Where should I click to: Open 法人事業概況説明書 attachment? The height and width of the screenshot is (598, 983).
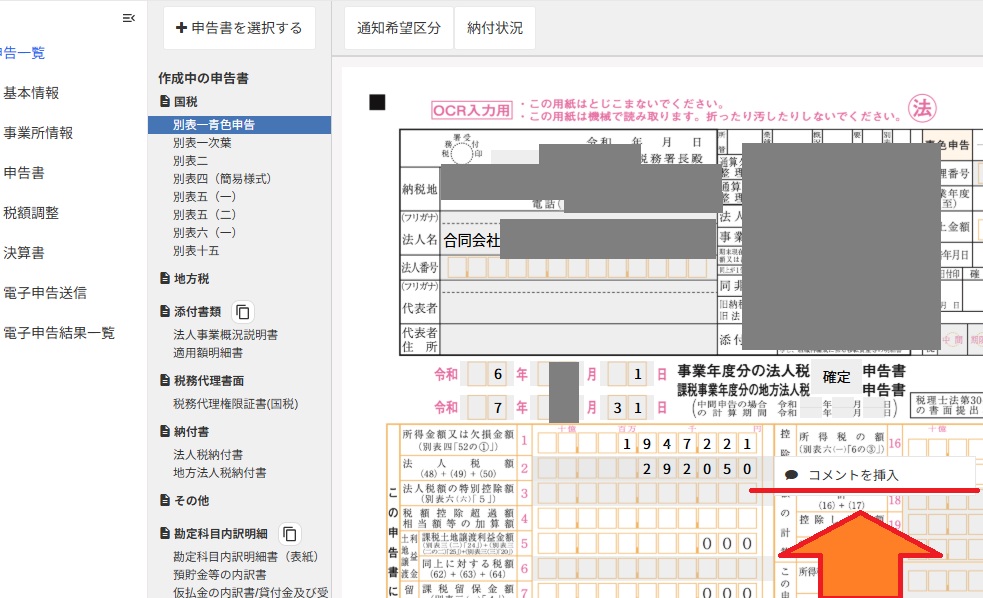225,335
